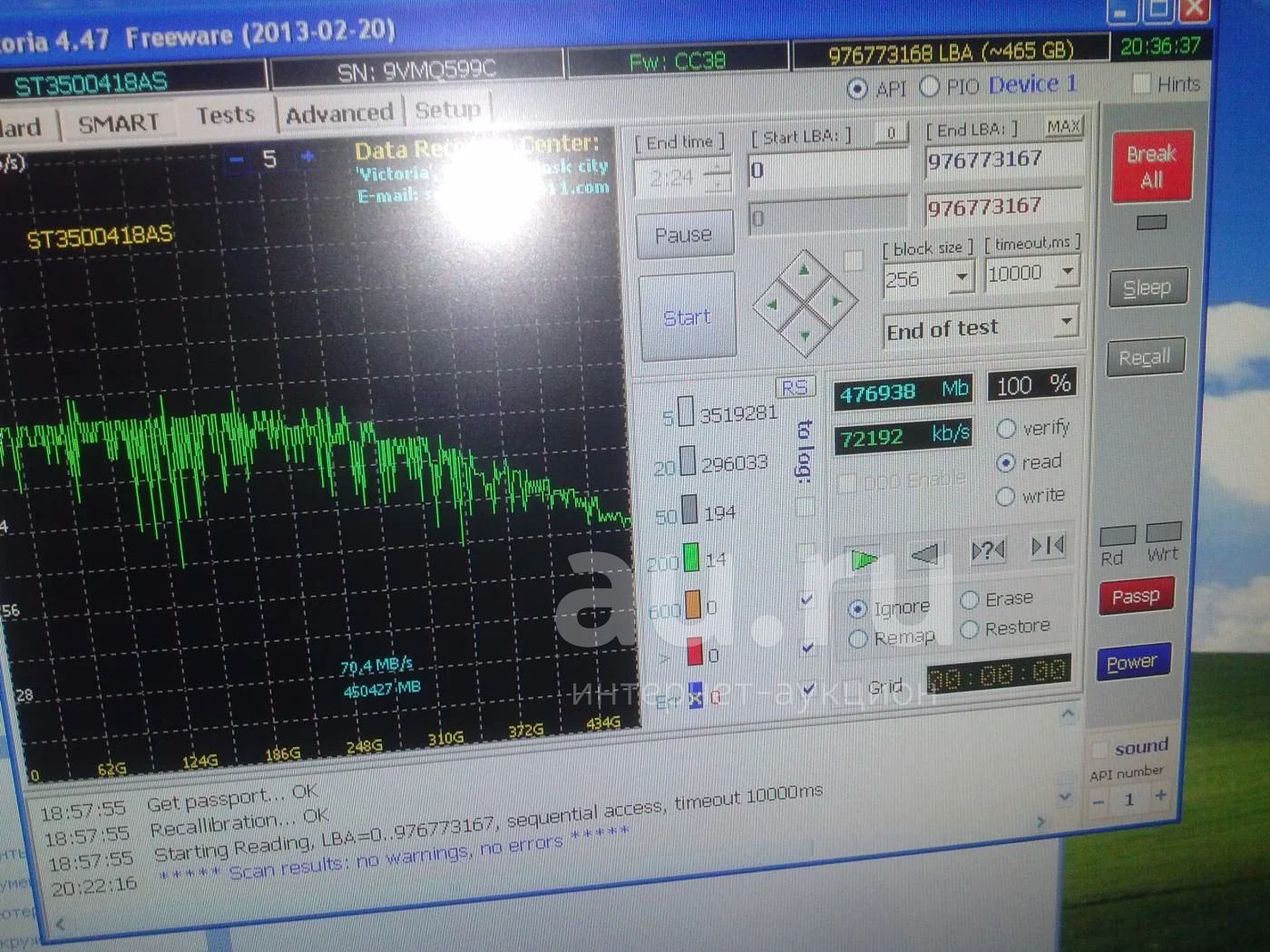Click the Wrt indicator box
This screenshot has height=952, width=1270.
[1163, 531]
